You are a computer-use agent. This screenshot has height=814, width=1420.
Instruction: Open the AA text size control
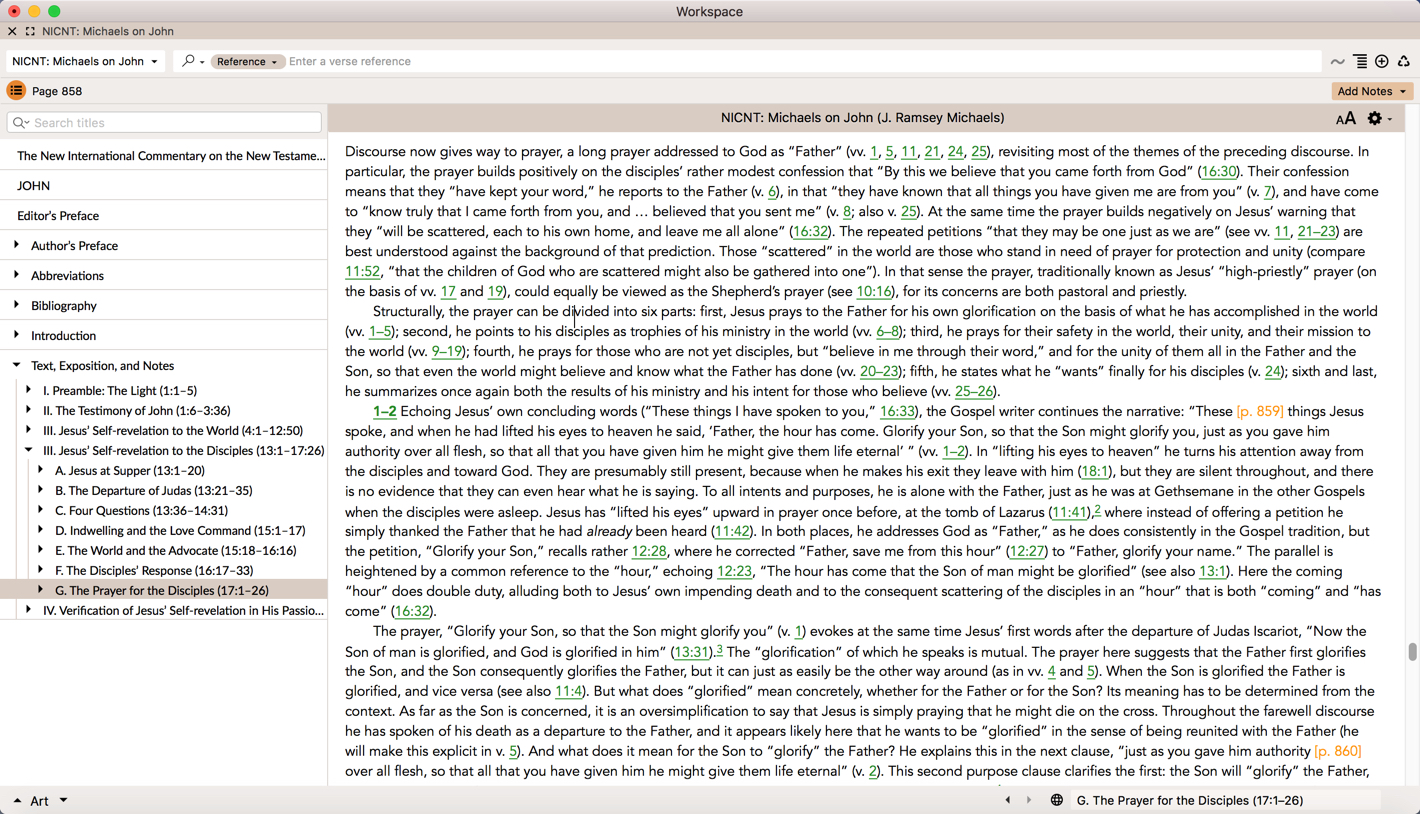tap(1346, 119)
